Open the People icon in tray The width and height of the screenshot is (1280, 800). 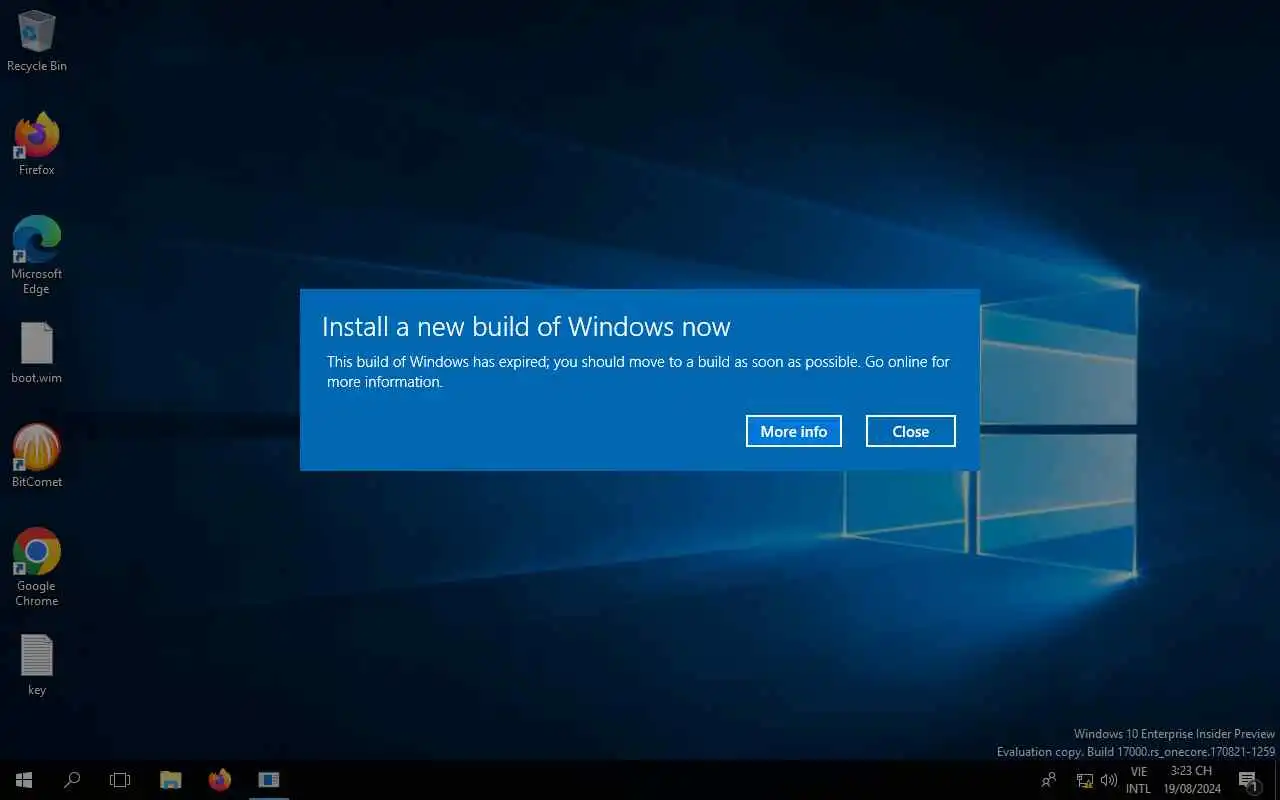tap(1049, 780)
